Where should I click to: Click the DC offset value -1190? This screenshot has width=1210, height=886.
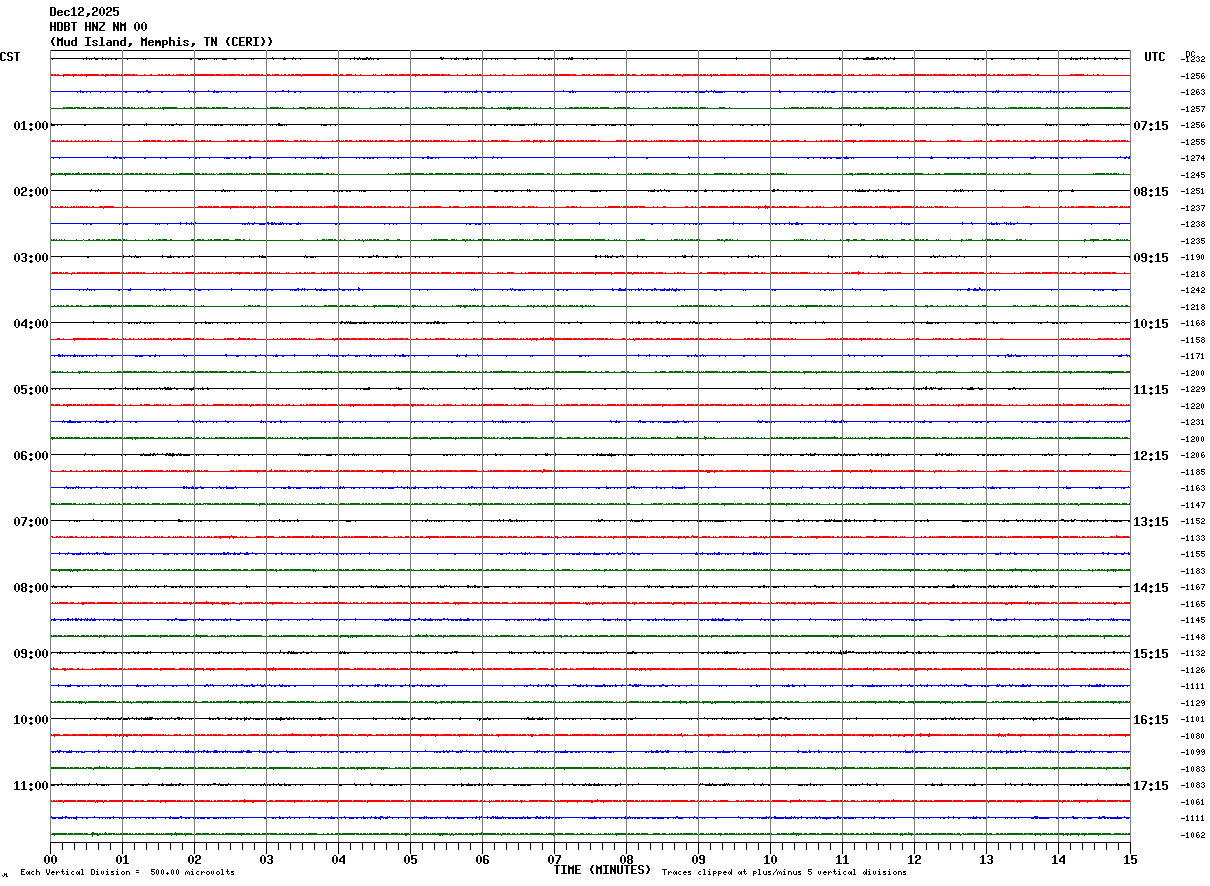point(1193,257)
